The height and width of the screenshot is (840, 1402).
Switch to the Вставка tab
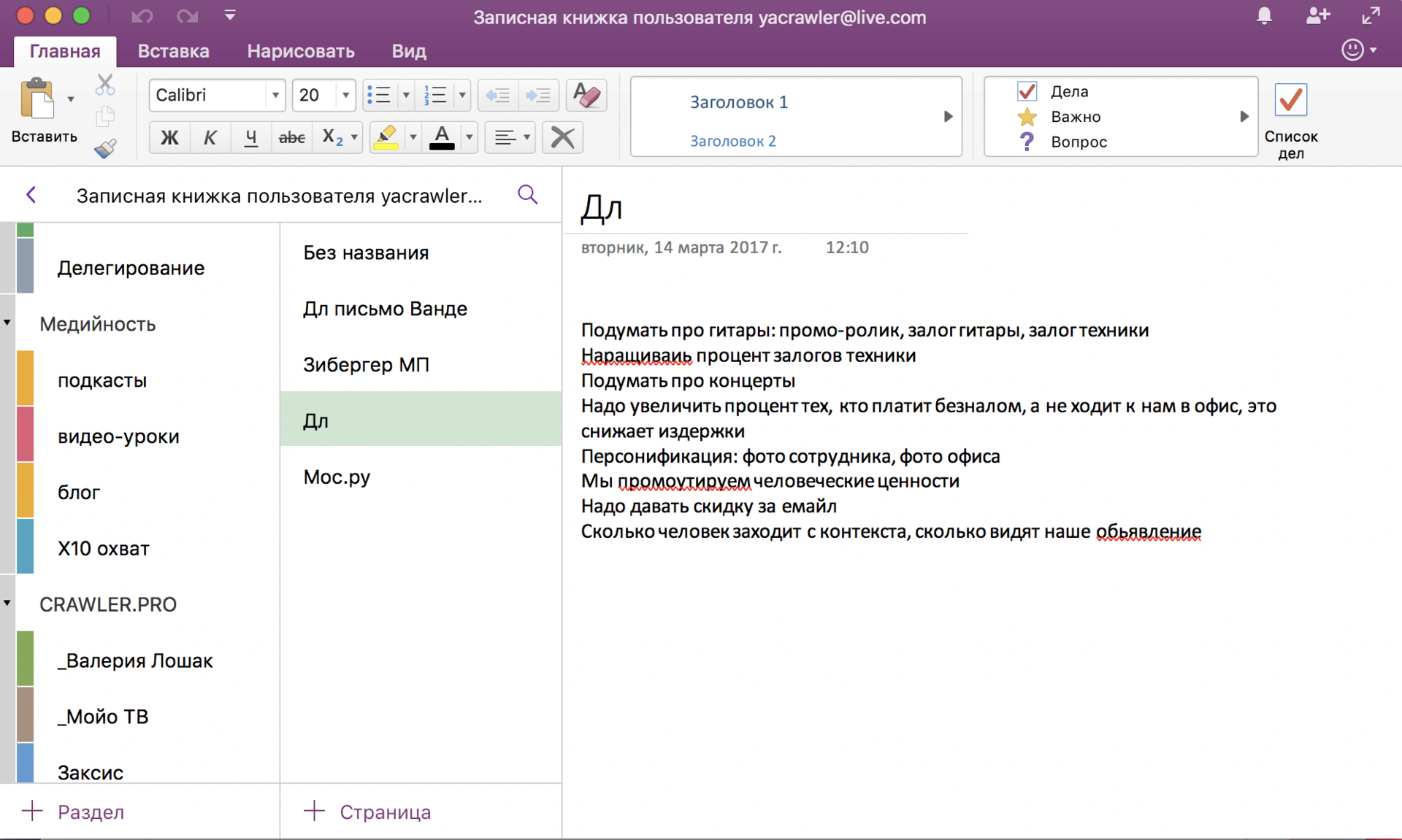coord(173,51)
